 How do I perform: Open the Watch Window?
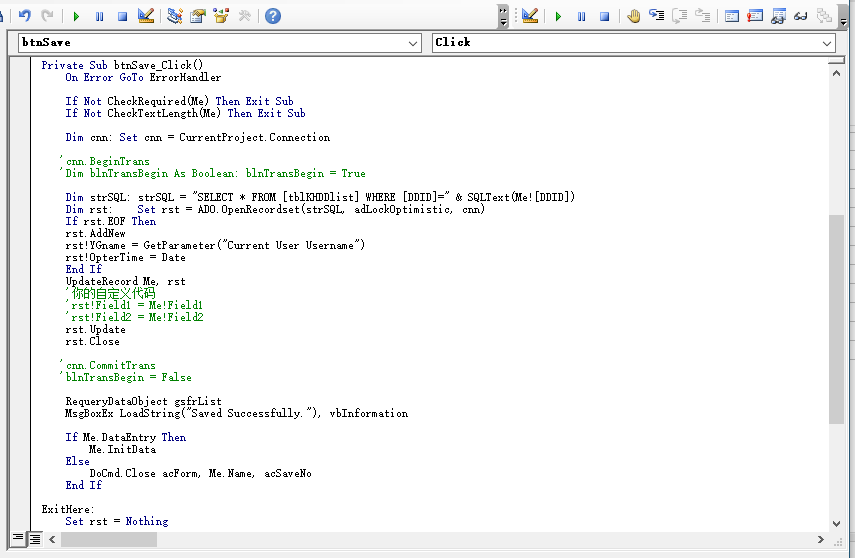(778, 16)
